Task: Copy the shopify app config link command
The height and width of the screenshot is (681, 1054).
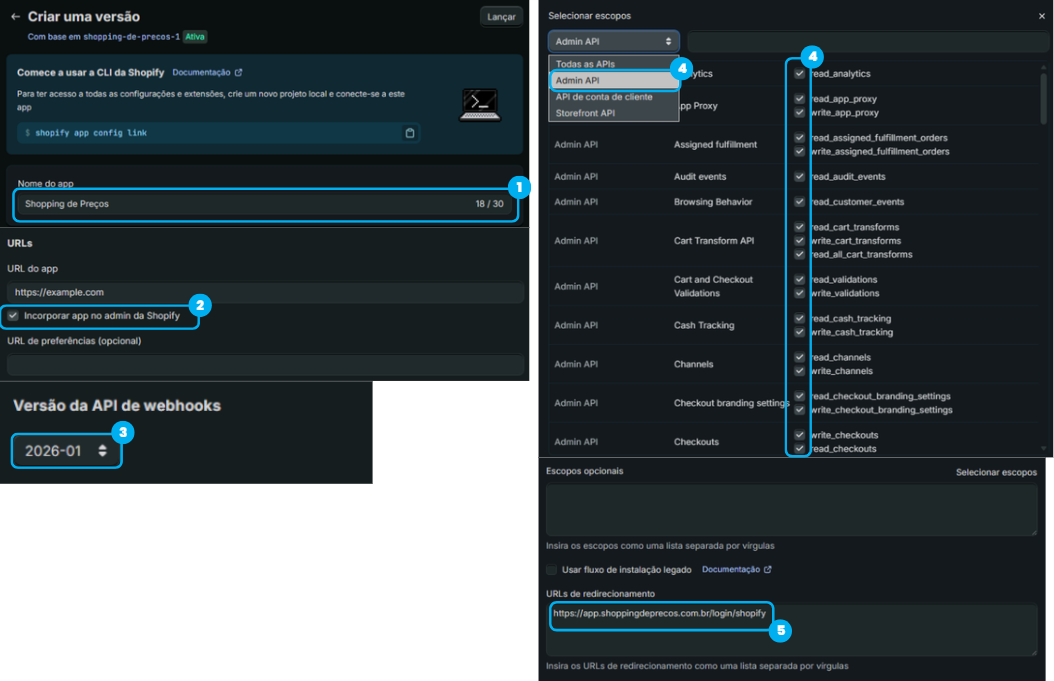Action: tap(409, 133)
